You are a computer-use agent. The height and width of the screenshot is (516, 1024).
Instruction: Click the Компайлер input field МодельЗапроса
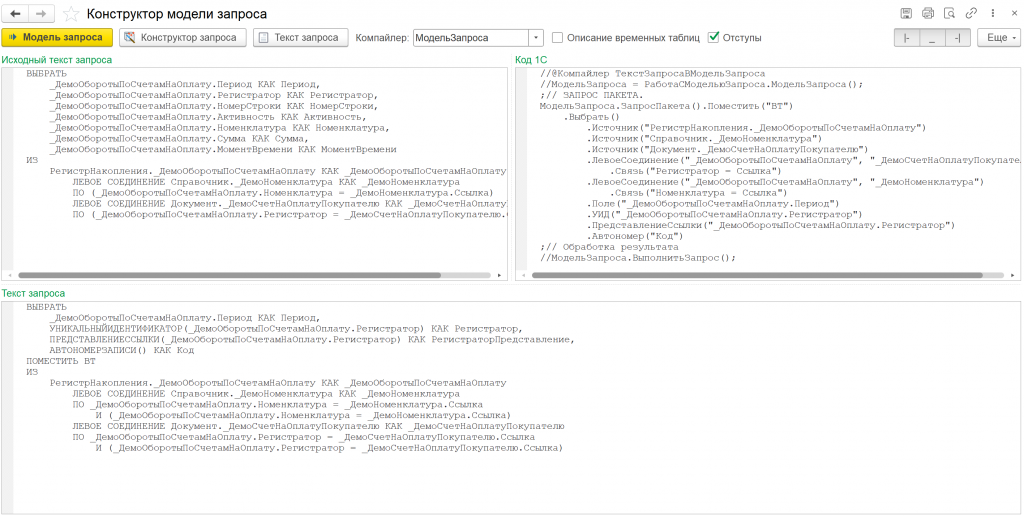point(470,38)
